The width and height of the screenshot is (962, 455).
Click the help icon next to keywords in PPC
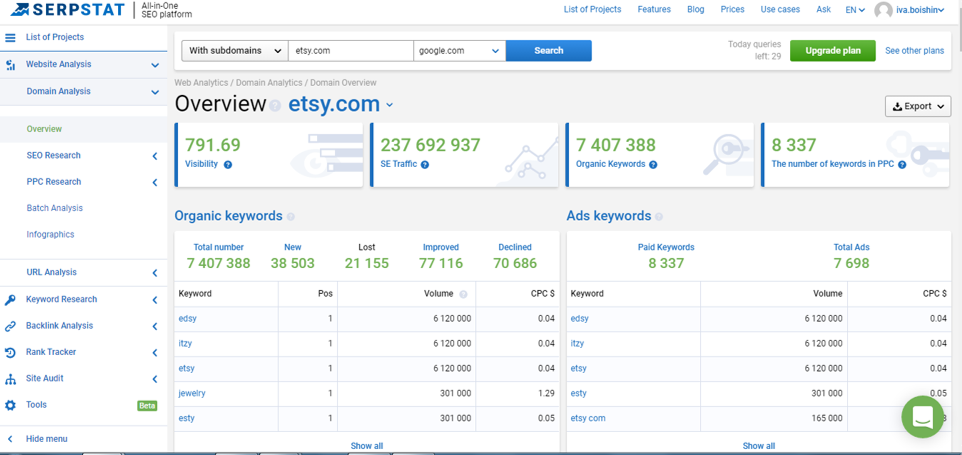pos(902,164)
